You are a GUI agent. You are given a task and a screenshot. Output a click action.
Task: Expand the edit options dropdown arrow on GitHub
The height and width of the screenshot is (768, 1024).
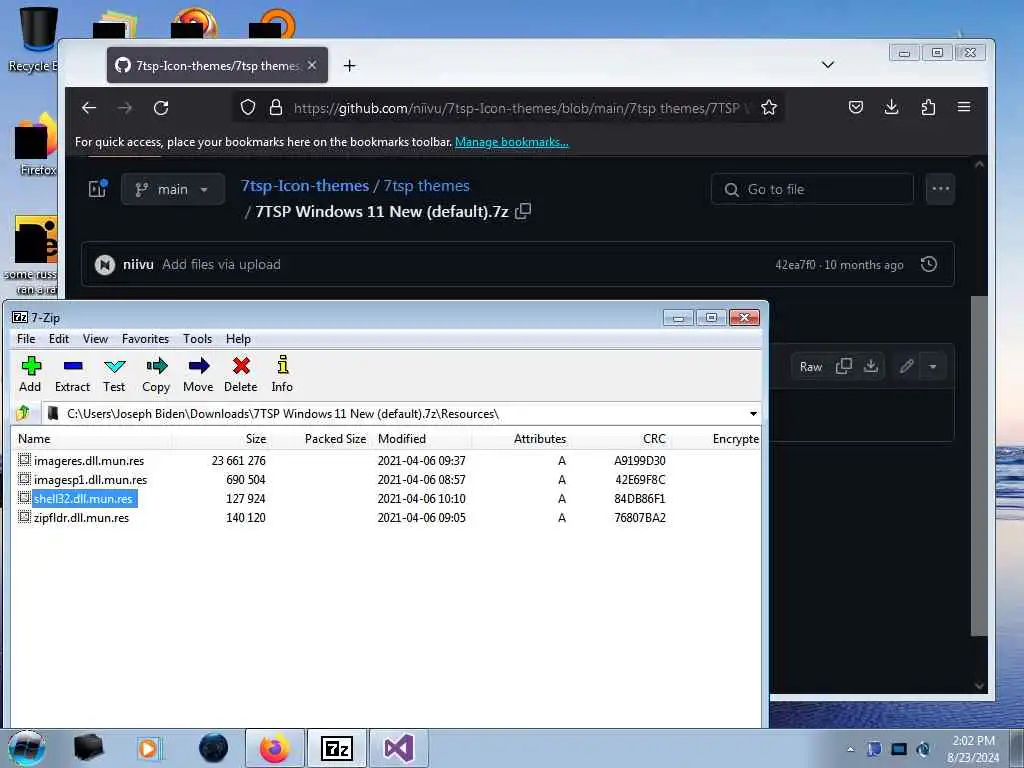tap(933, 366)
